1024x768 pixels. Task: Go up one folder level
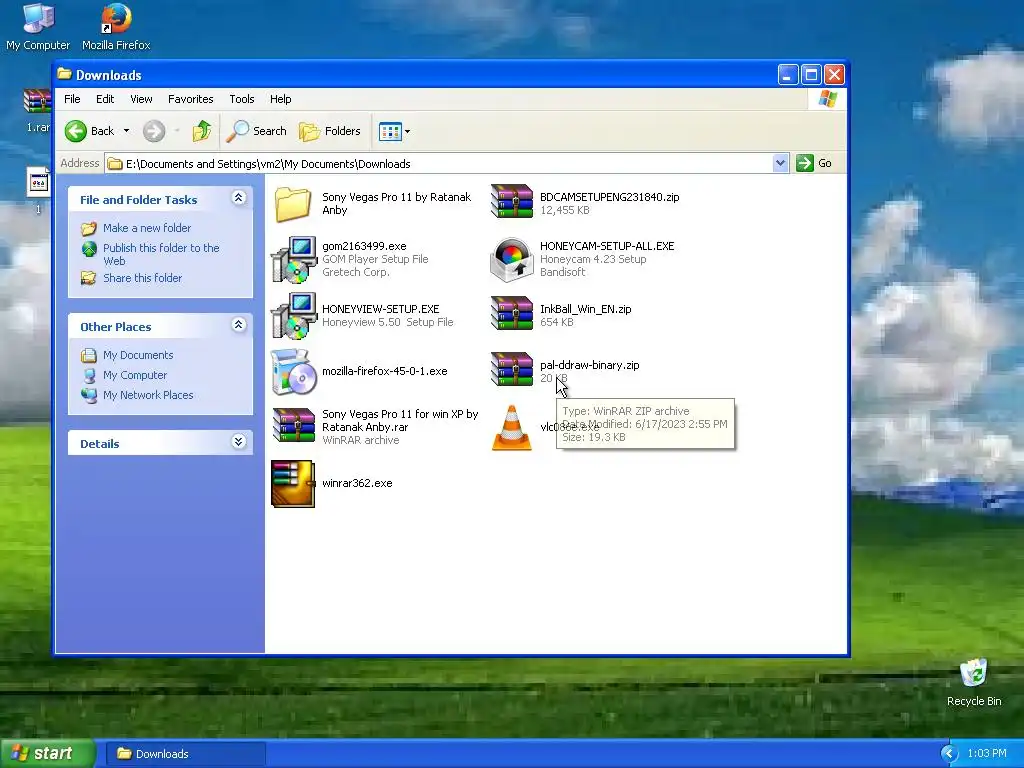(x=202, y=131)
